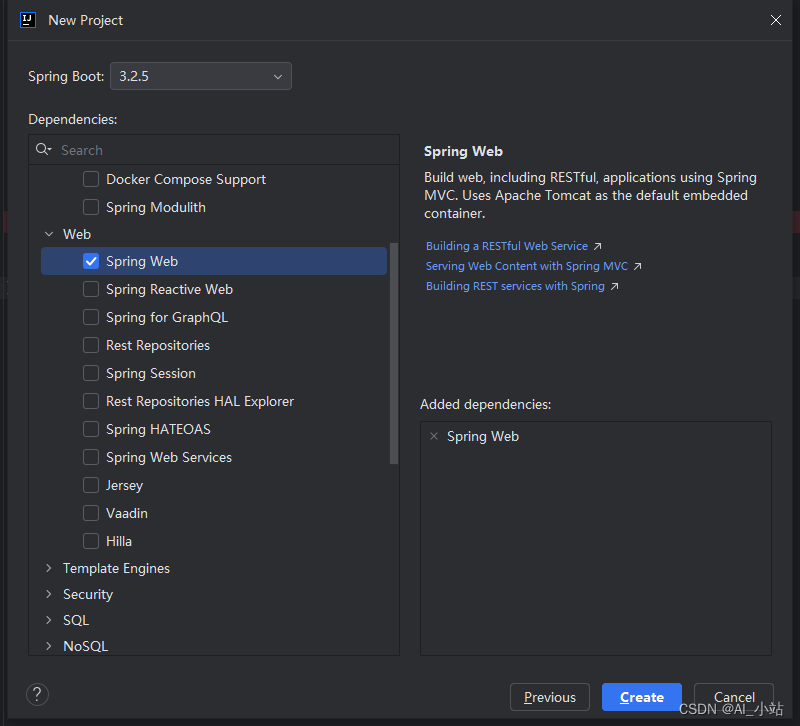Remove Spring Web from added dependencies

(x=434, y=436)
